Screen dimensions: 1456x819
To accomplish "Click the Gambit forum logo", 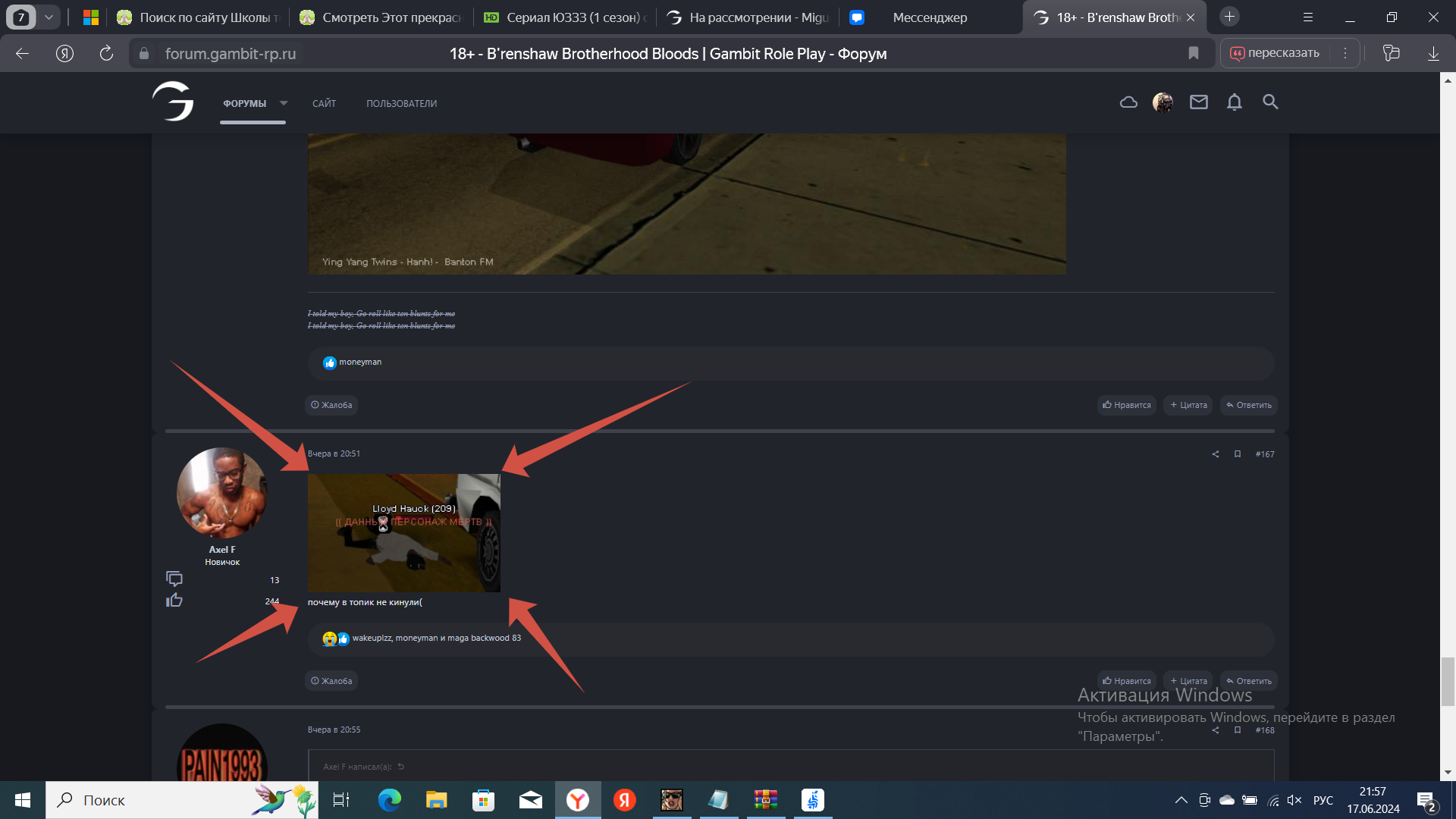I will (174, 102).
